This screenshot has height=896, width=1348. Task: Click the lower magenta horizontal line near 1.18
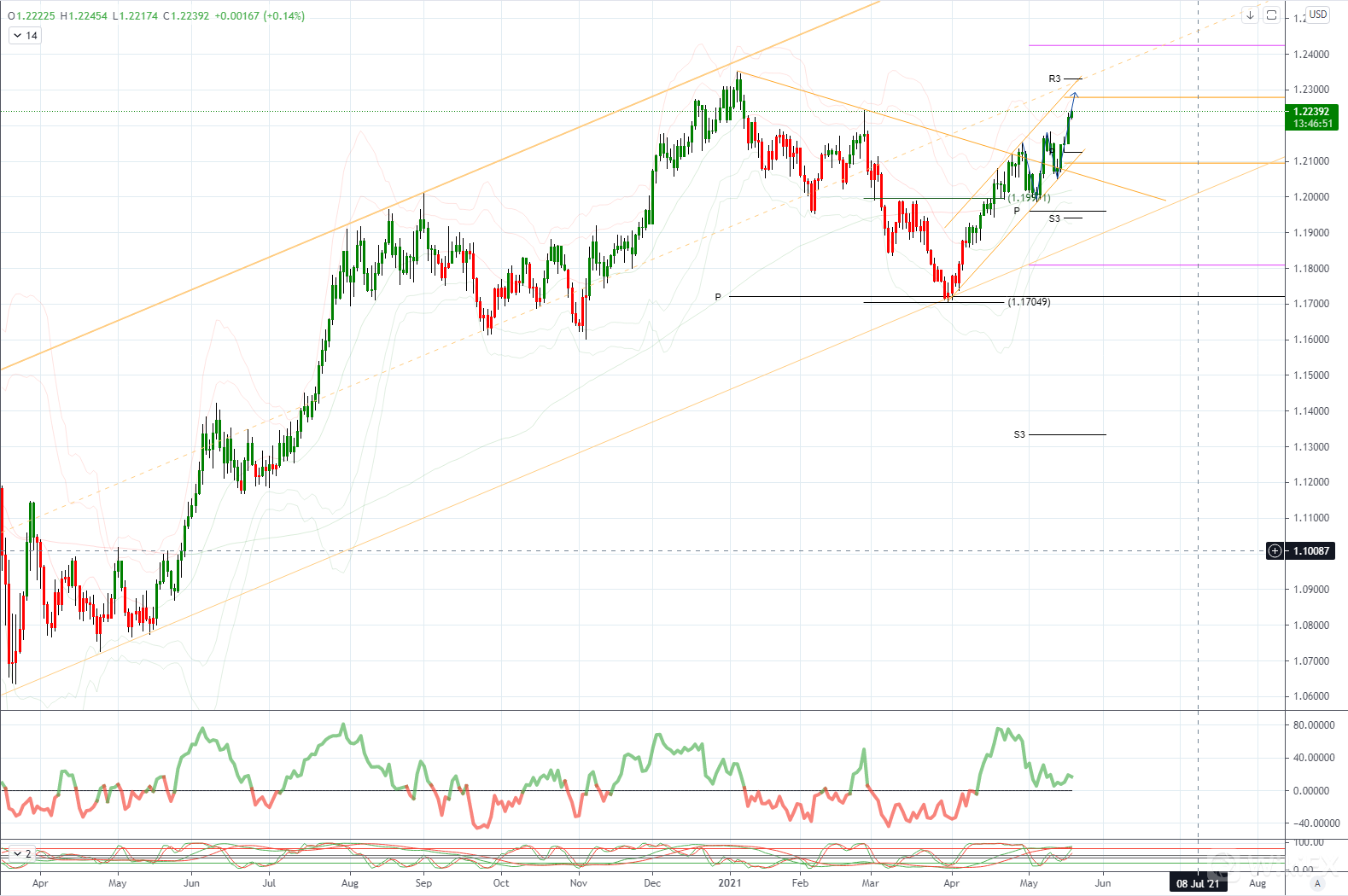(1153, 265)
